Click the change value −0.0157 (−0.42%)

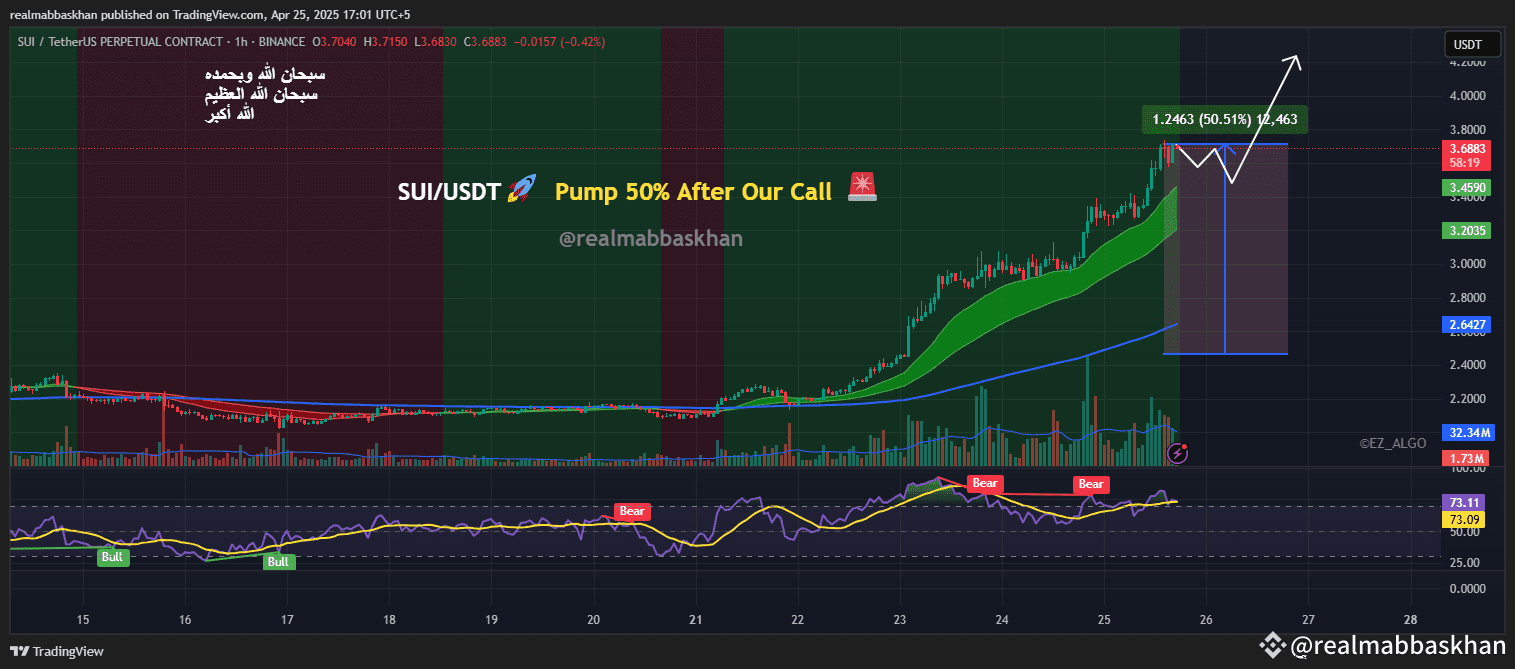(x=558, y=42)
